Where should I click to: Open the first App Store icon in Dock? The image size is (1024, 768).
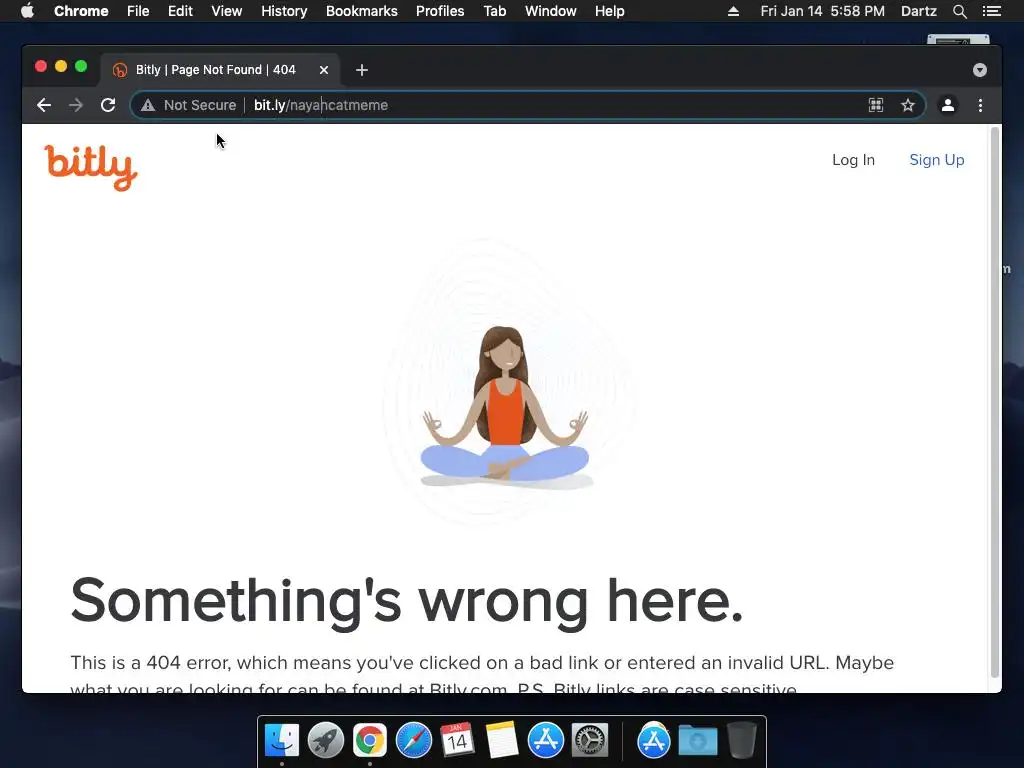545,741
